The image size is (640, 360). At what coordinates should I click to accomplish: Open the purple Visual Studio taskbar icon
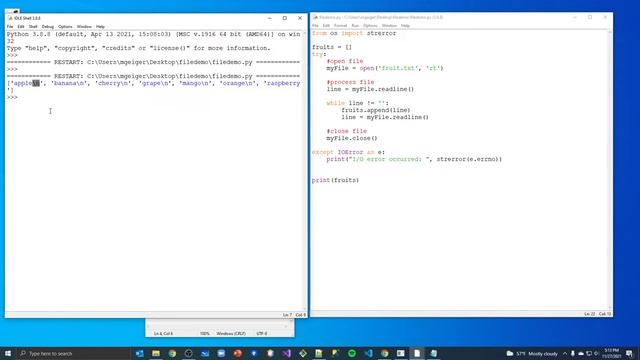pyautogui.click(x=287, y=353)
